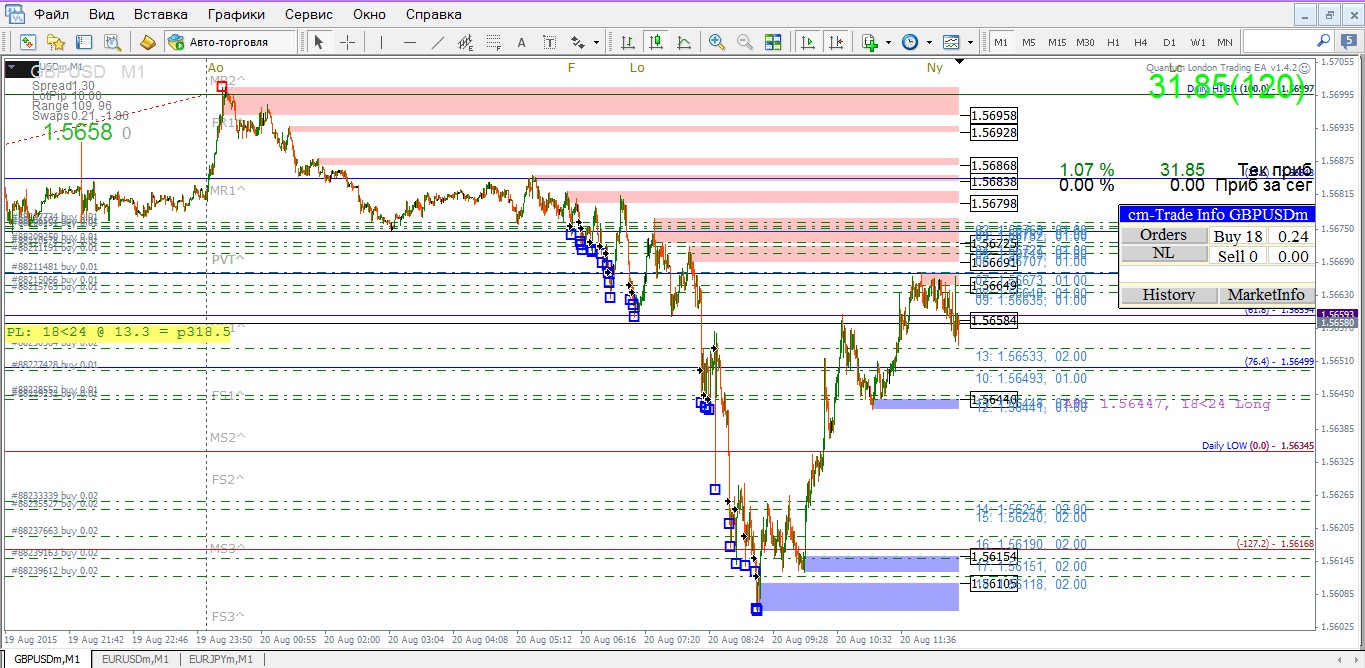Viewport: 1365px width, 668px height.
Task: Select the crosshair tool
Action: (x=347, y=42)
